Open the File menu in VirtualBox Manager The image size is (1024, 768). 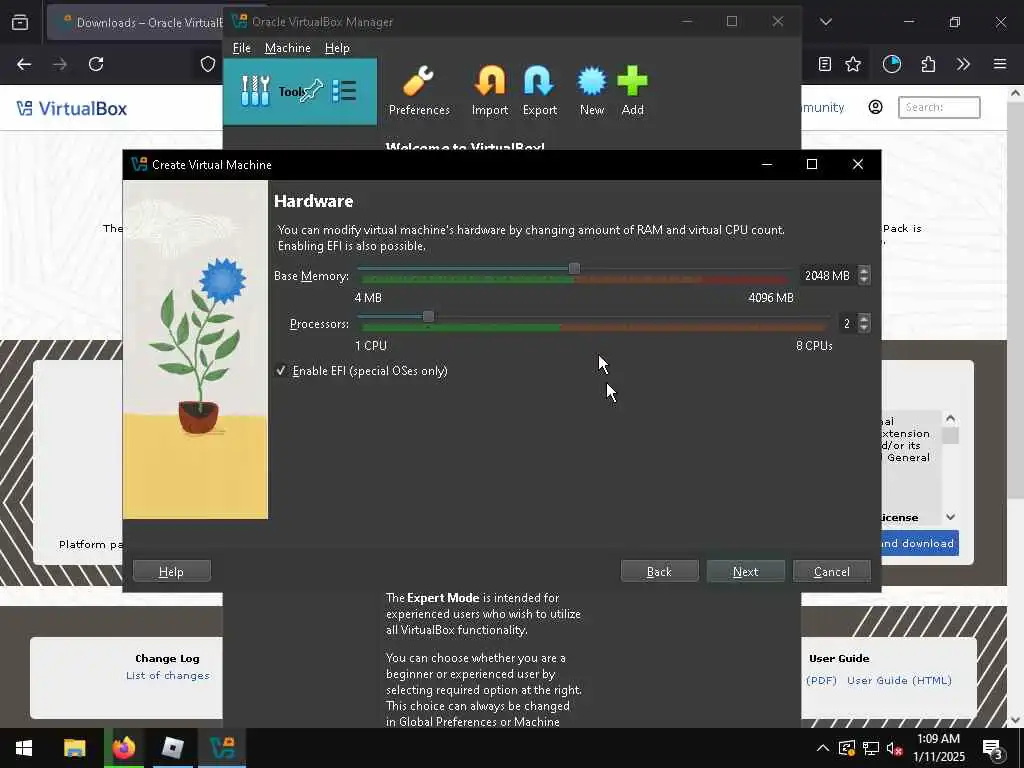[241, 48]
